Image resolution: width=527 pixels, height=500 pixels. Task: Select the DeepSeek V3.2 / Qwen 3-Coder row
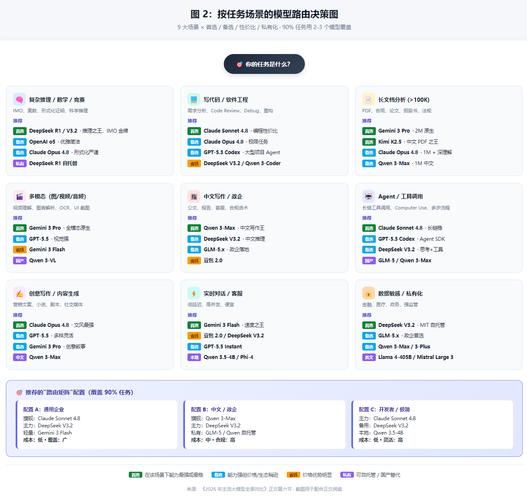(x=234, y=163)
